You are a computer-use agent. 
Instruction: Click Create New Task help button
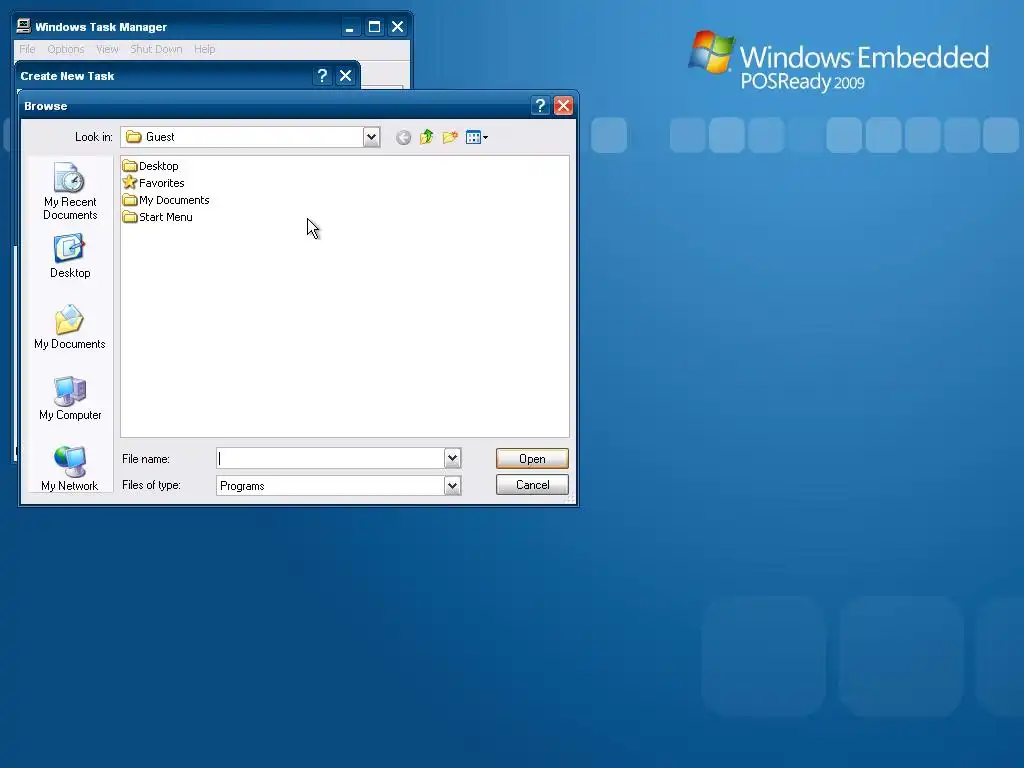(x=322, y=76)
